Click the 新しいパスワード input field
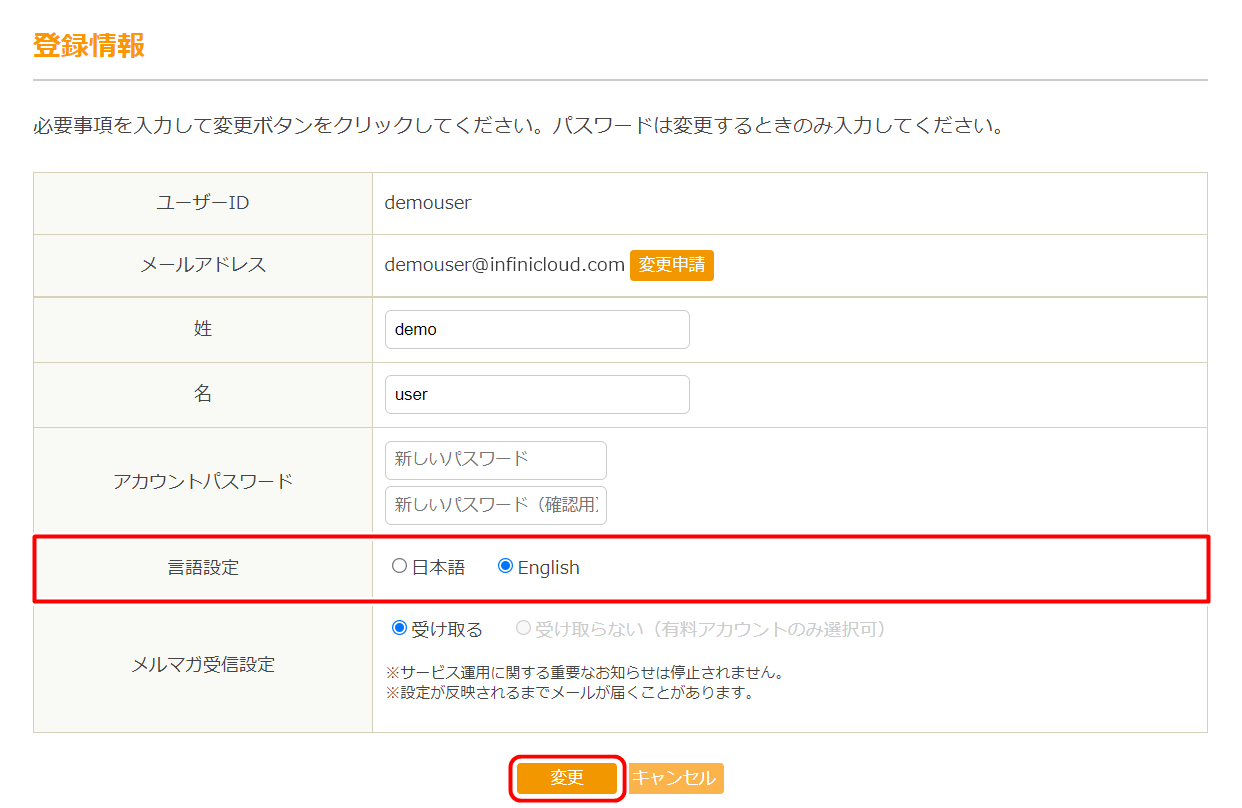Screen dimensions: 1242x808 (x=495, y=460)
